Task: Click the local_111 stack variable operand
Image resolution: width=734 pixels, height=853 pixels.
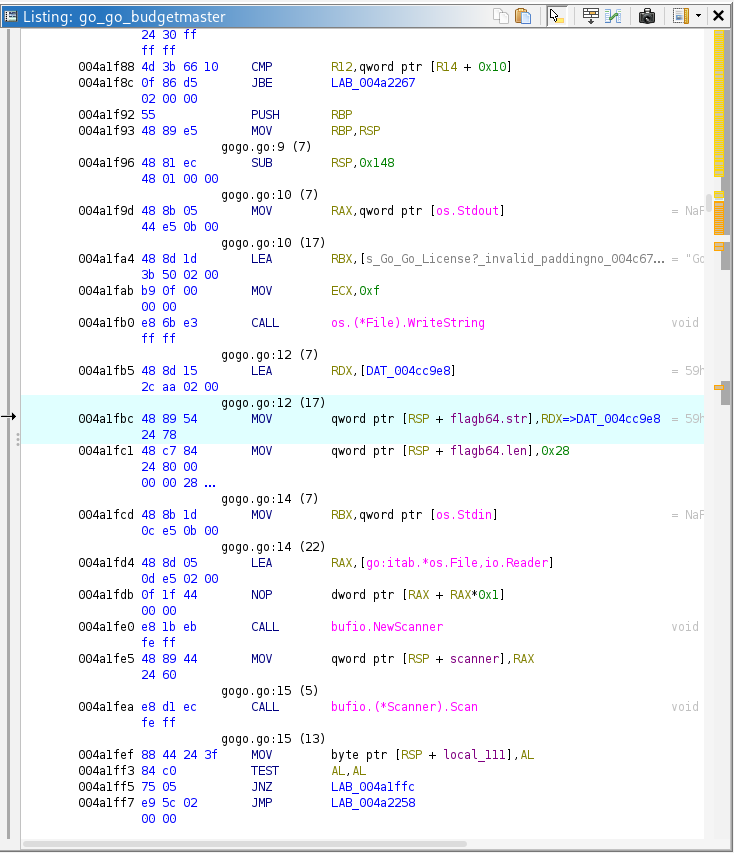Action: tap(475, 755)
